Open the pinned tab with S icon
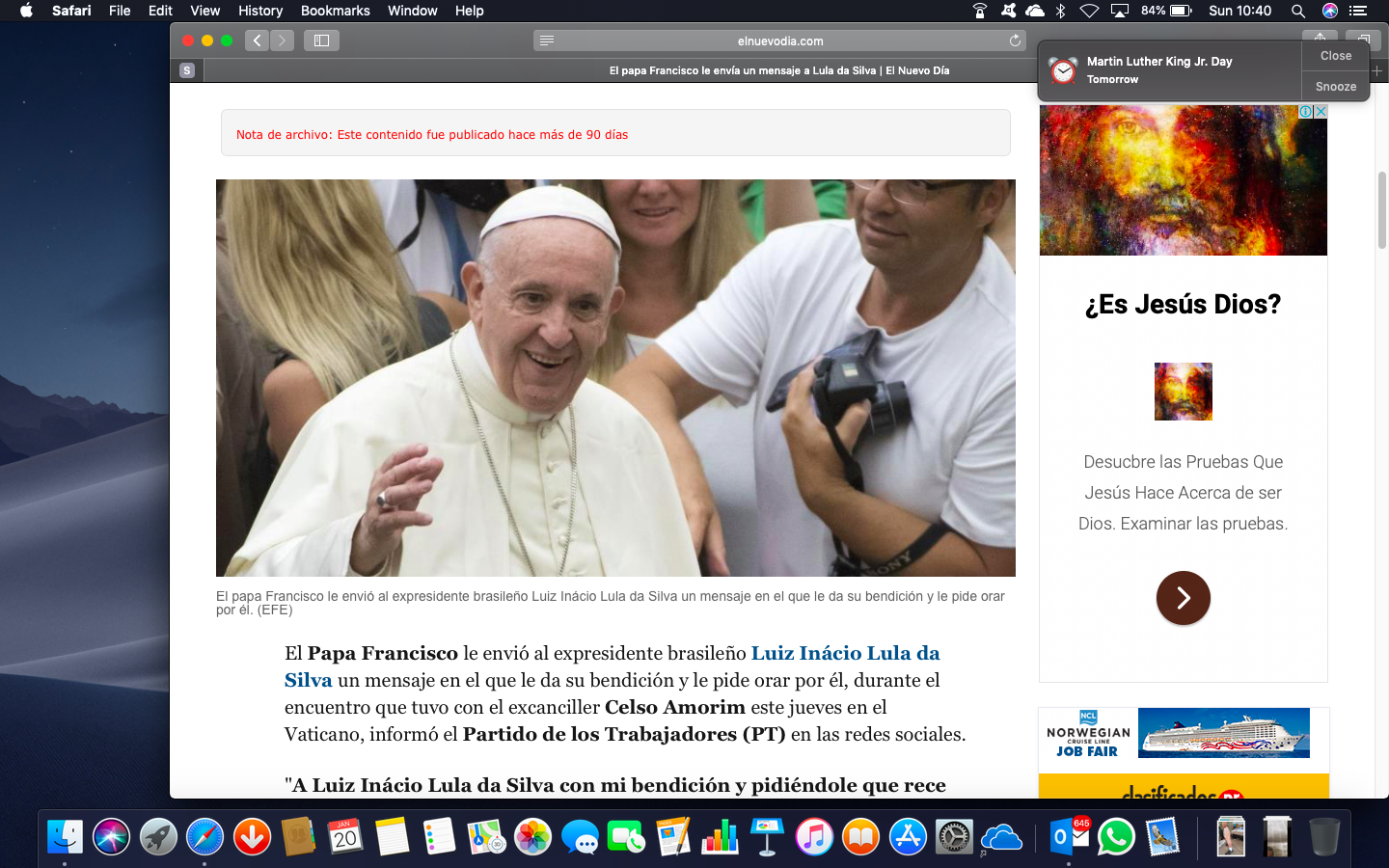 coord(187,70)
